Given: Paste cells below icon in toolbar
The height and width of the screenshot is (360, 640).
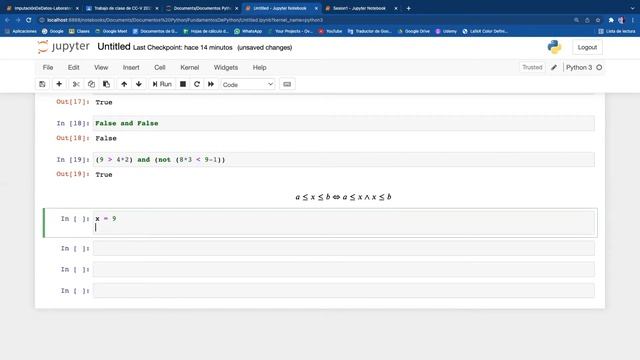Looking at the screenshot, I should tap(107, 84).
